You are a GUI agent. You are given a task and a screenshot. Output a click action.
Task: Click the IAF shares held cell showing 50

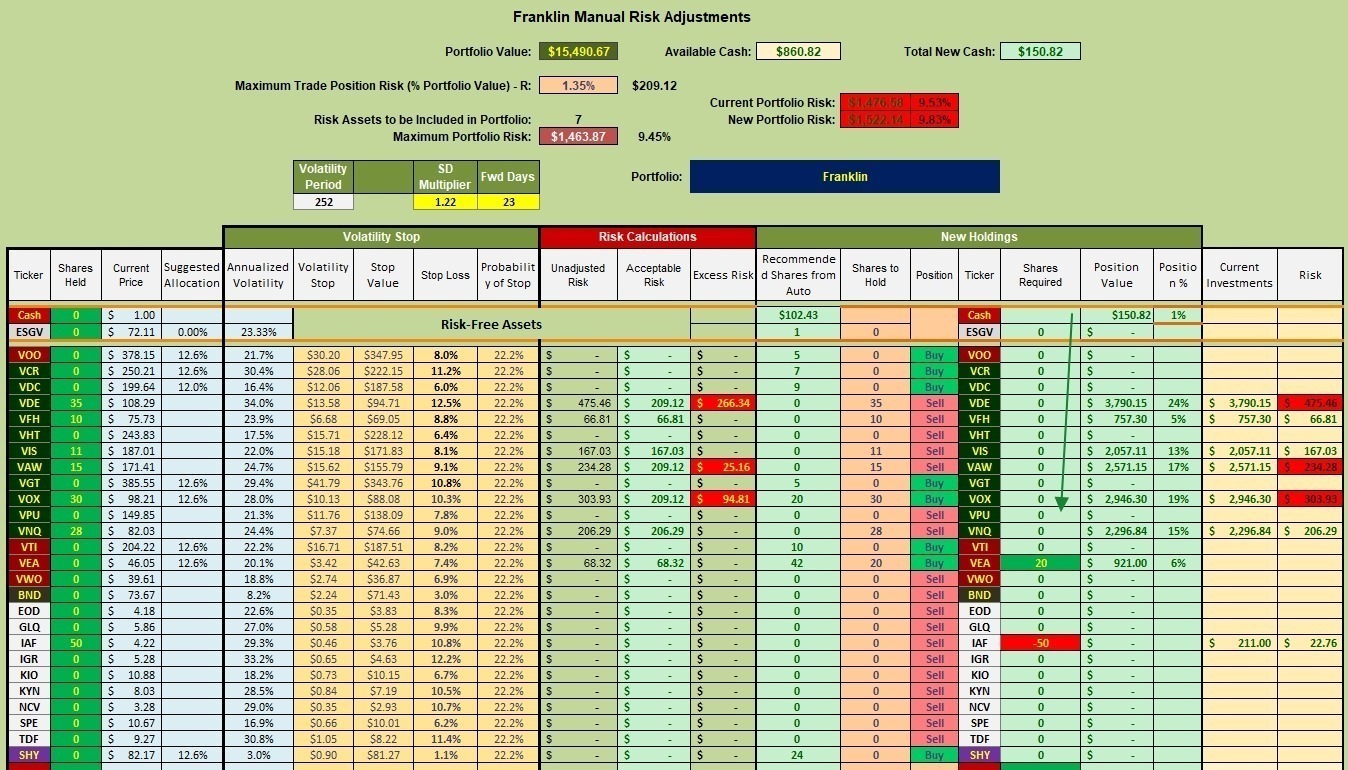[x=75, y=643]
